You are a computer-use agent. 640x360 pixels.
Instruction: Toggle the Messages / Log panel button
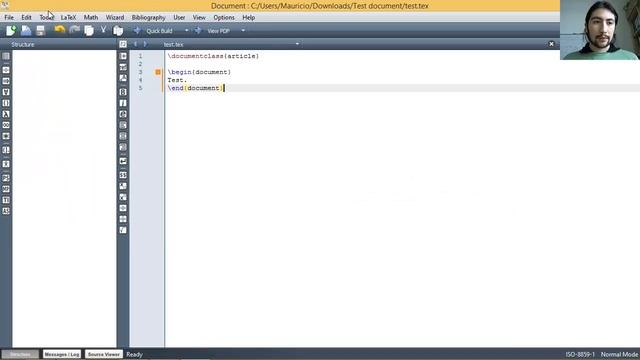62,354
